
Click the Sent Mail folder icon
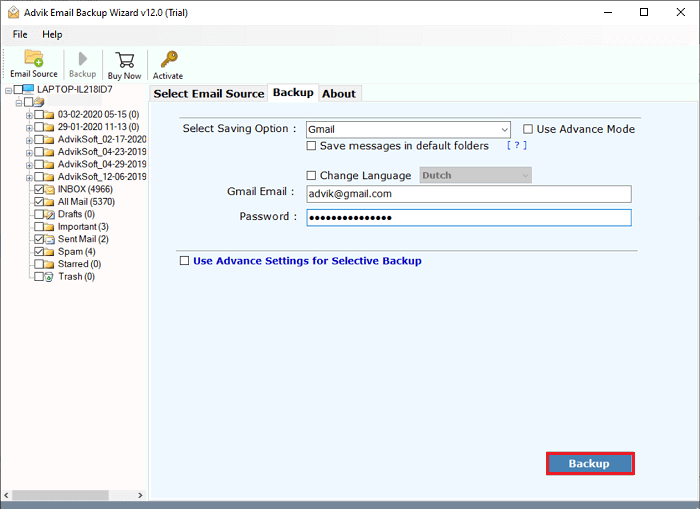(50, 239)
